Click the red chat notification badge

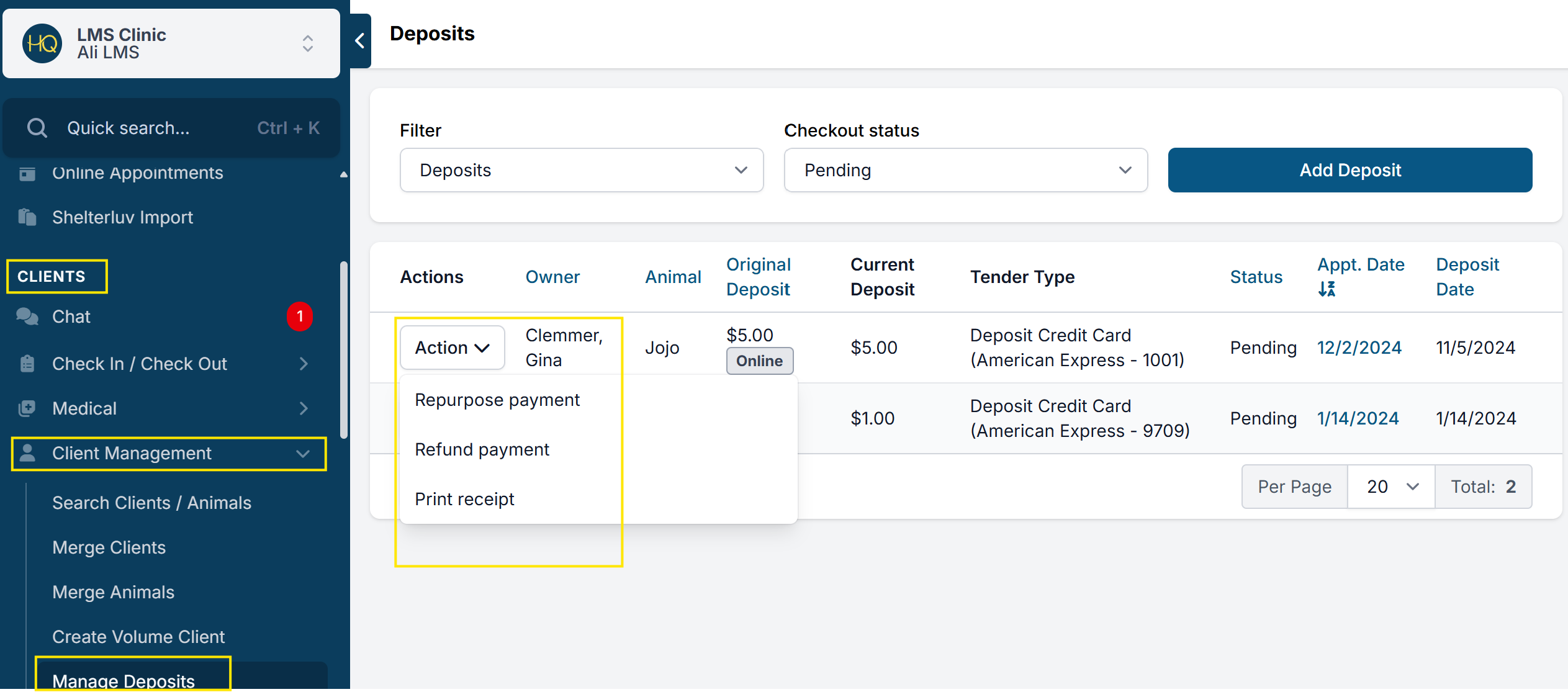click(x=300, y=317)
